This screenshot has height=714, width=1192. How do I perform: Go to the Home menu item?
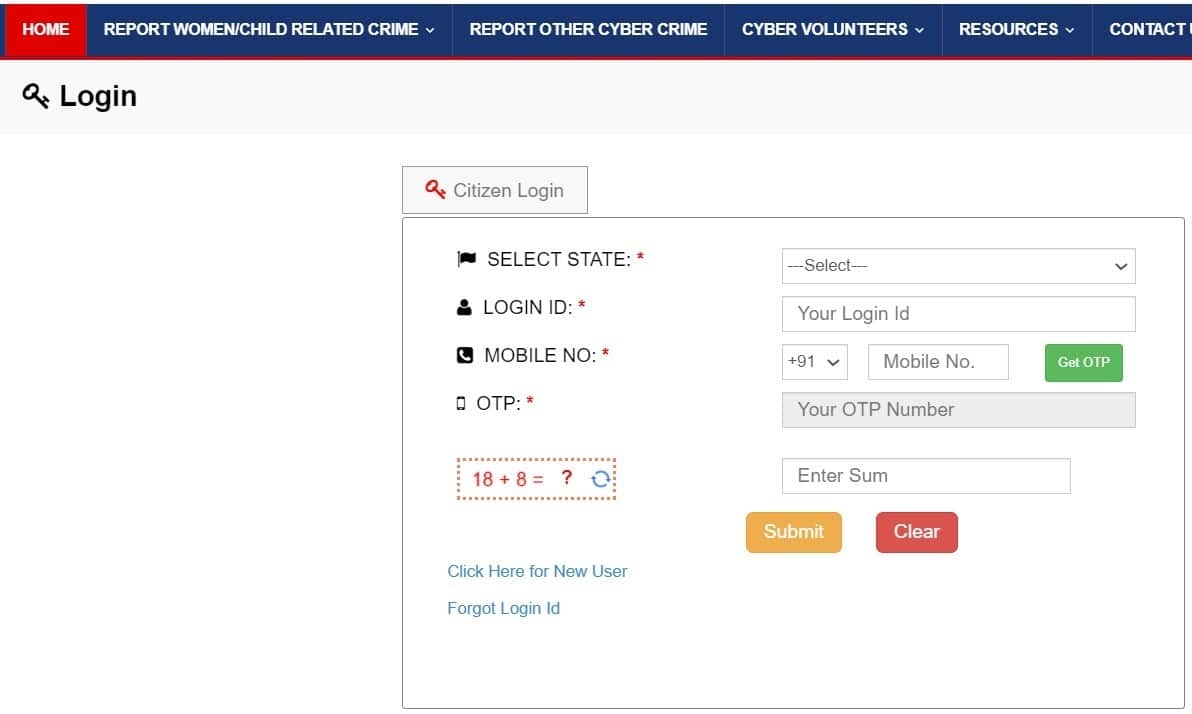[46, 30]
